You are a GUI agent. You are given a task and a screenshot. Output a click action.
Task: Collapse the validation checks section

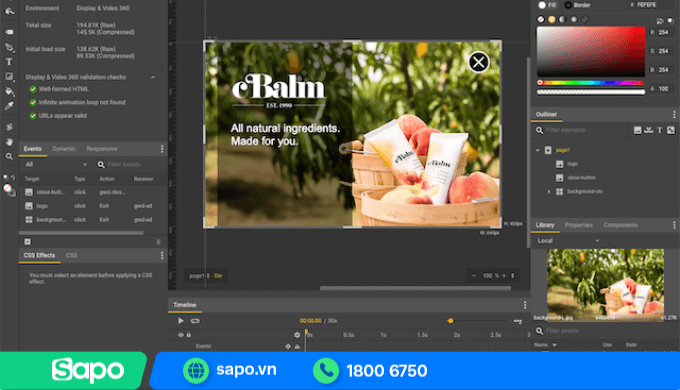coord(153,77)
